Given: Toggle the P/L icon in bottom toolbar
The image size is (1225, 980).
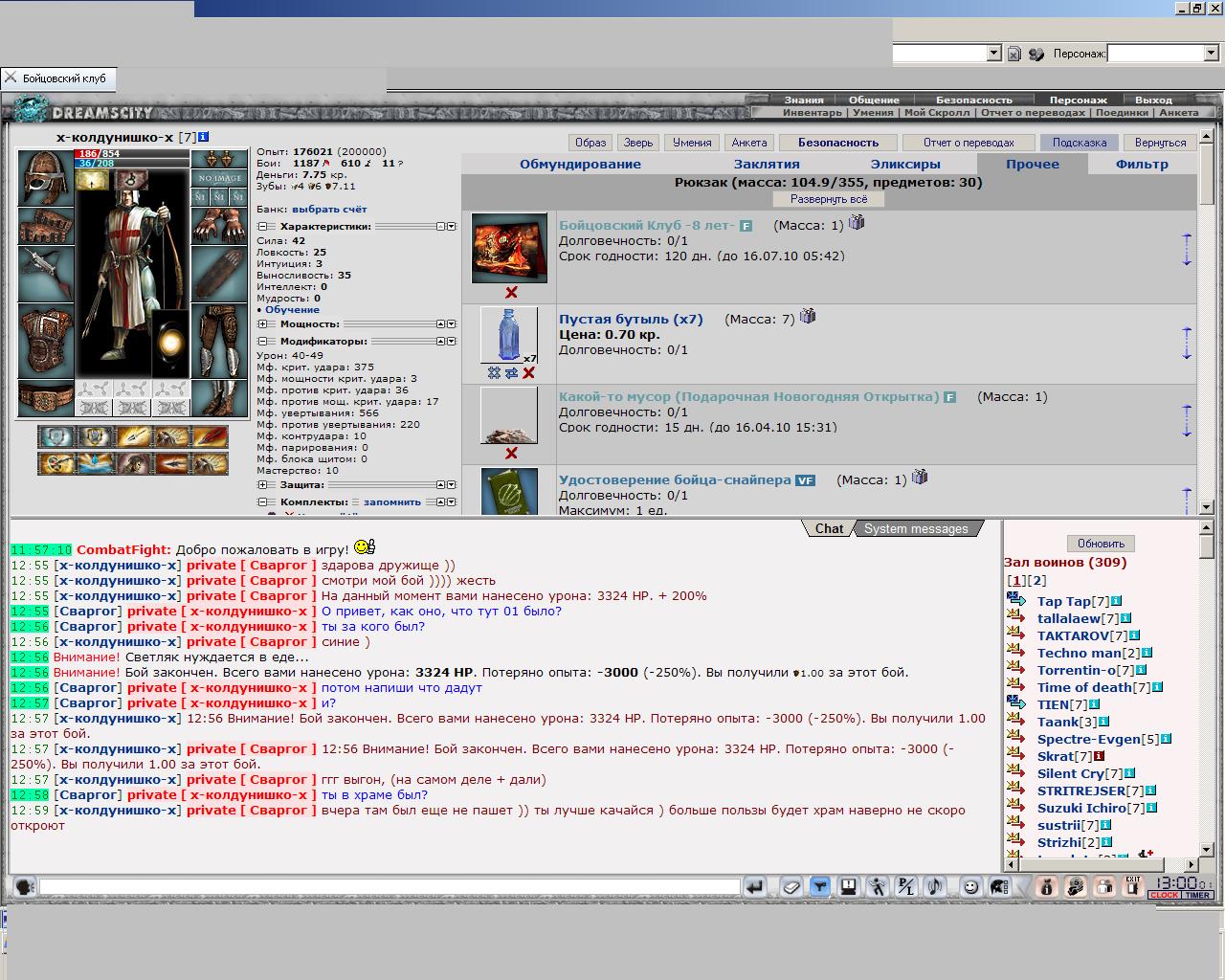Looking at the screenshot, I should pyautogui.click(x=905, y=887).
